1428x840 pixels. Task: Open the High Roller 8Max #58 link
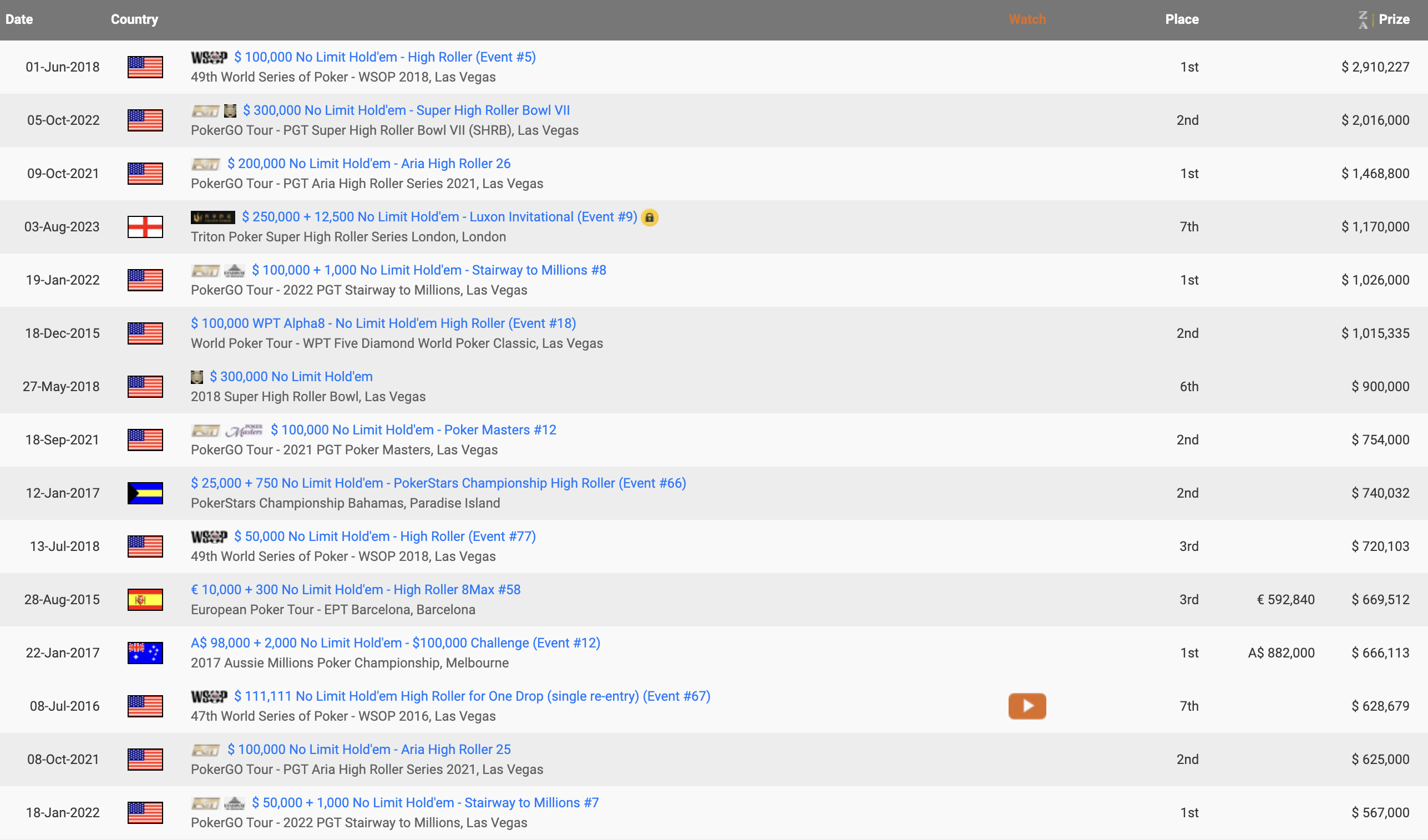[x=355, y=589]
